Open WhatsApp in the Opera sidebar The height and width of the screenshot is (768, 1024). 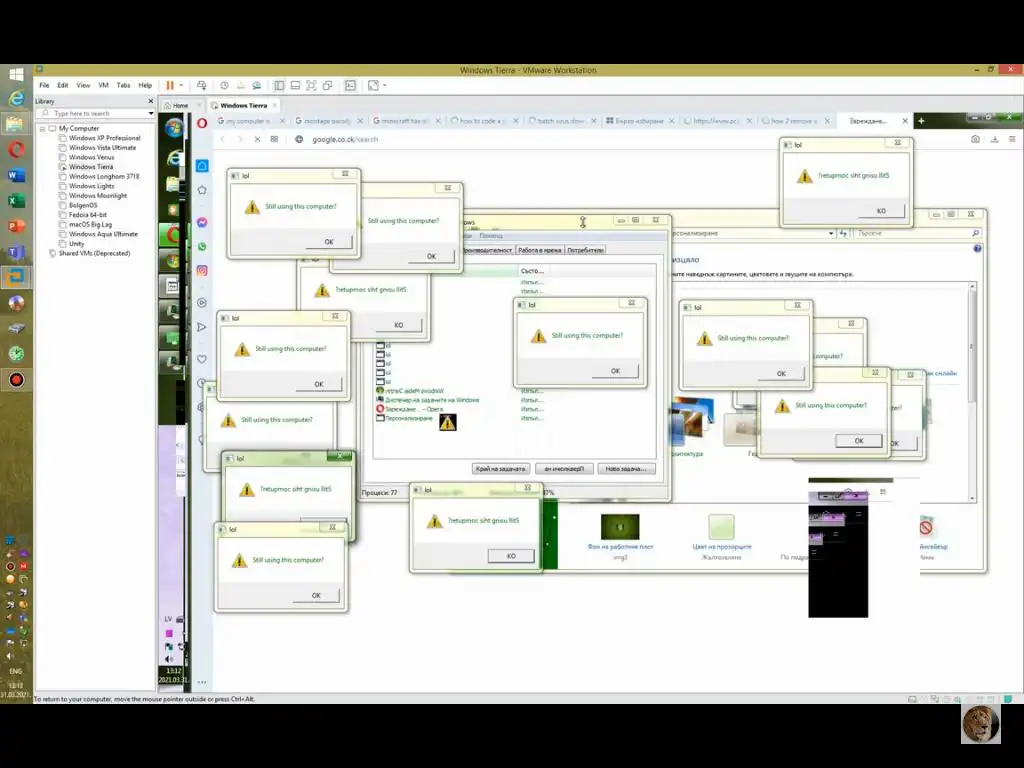[202, 247]
